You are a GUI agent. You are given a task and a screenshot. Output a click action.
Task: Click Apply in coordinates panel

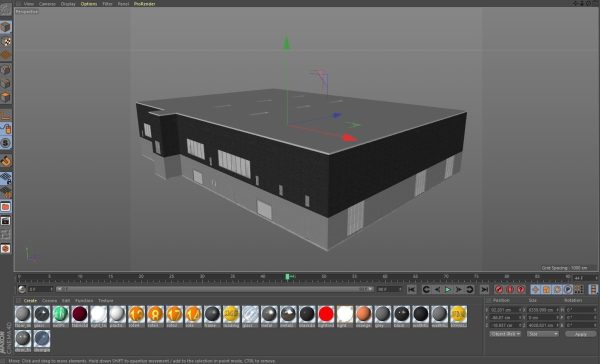(x=580, y=334)
